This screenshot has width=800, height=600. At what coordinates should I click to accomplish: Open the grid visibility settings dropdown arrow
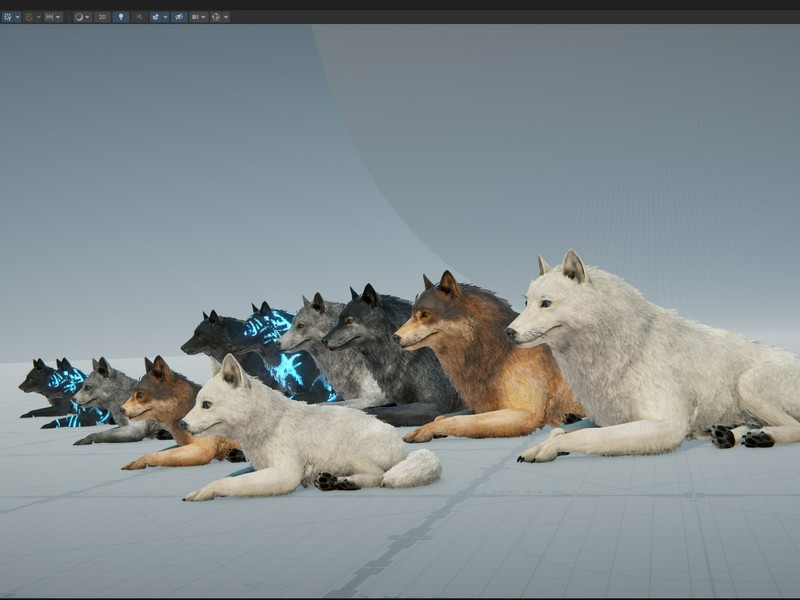pos(17,17)
